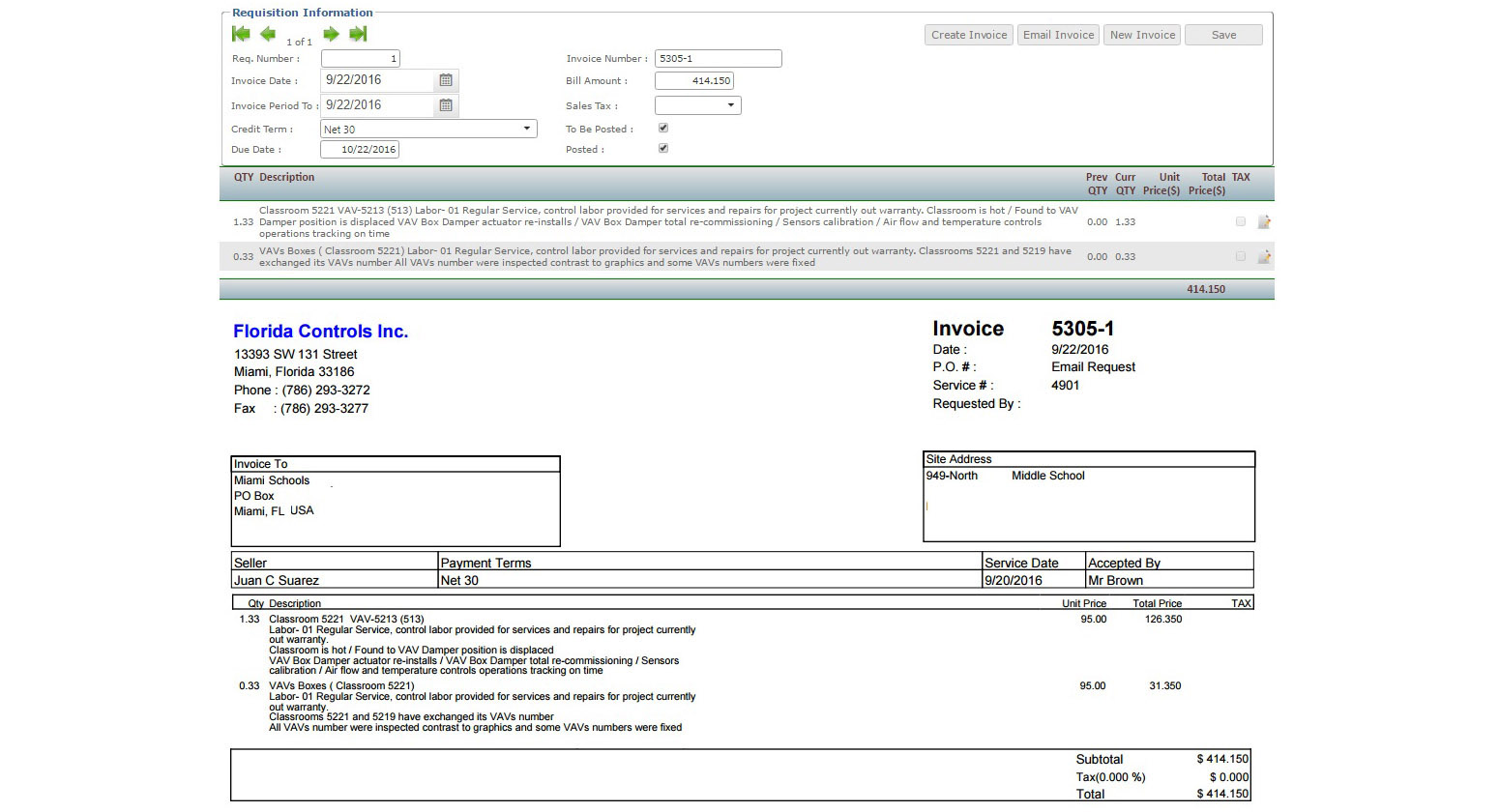Click the Requisition Information section title

(301, 12)
